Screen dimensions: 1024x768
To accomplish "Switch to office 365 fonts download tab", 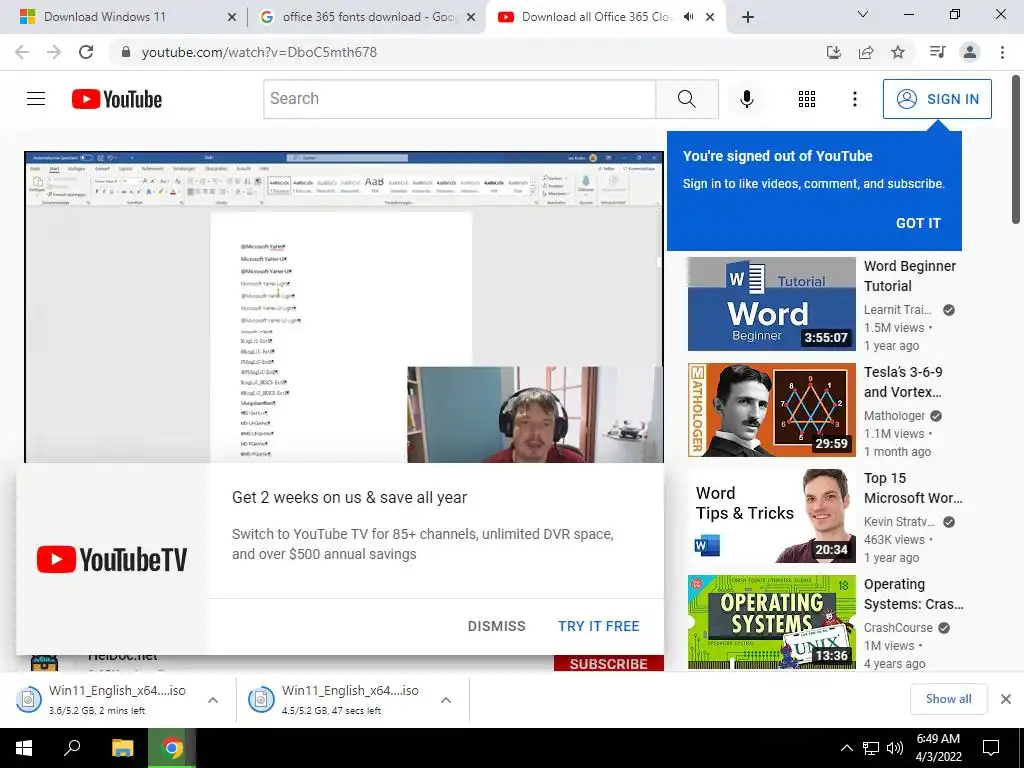I will pyautogui.click(x=368, y=17).
